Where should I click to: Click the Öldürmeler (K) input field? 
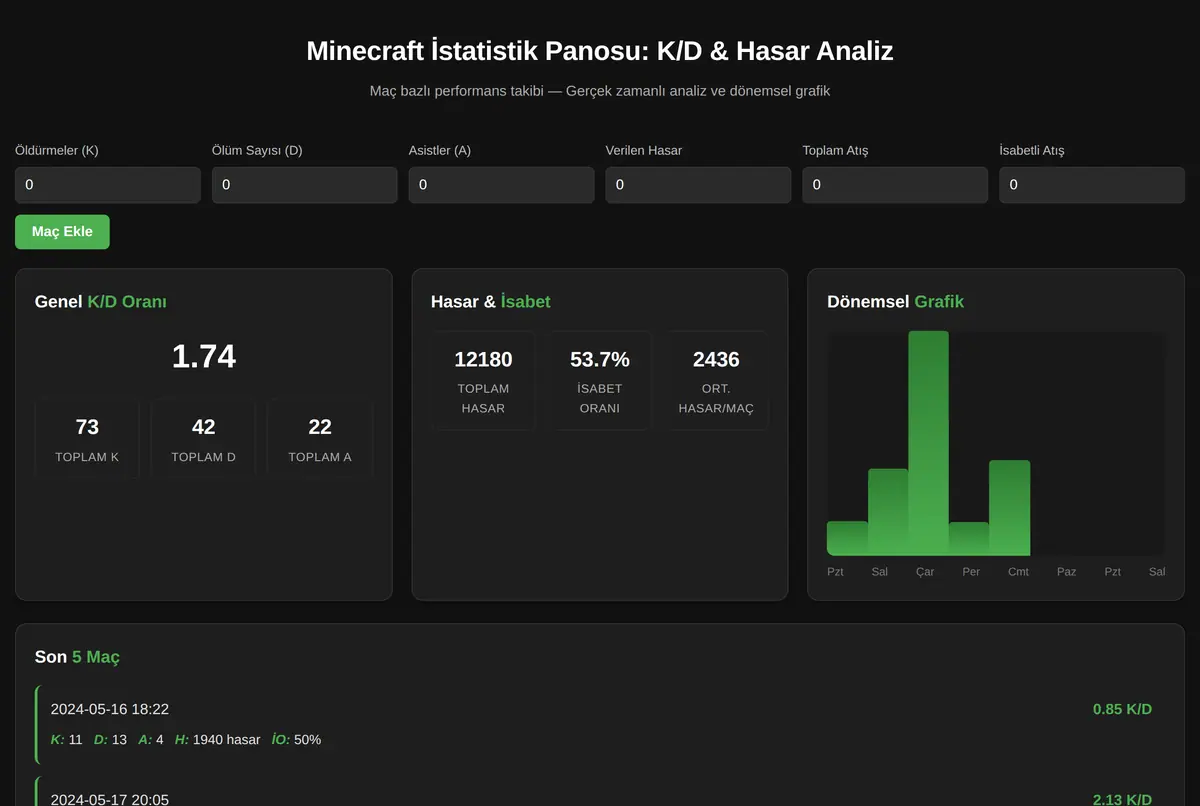[x=108, y=185]
